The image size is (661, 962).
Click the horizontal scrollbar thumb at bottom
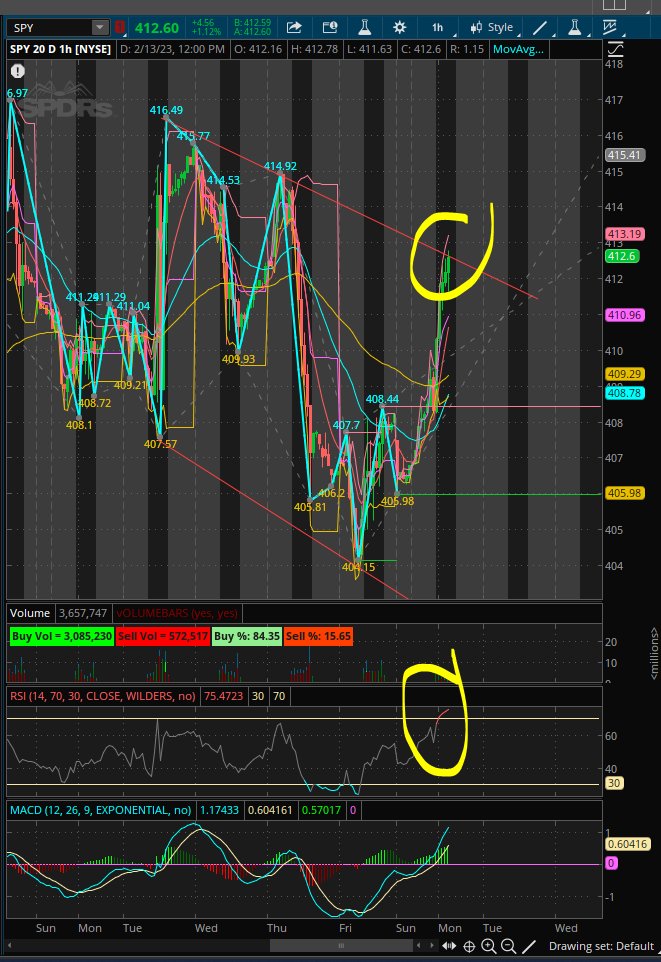pyautogui.click(x=341, y=945)
